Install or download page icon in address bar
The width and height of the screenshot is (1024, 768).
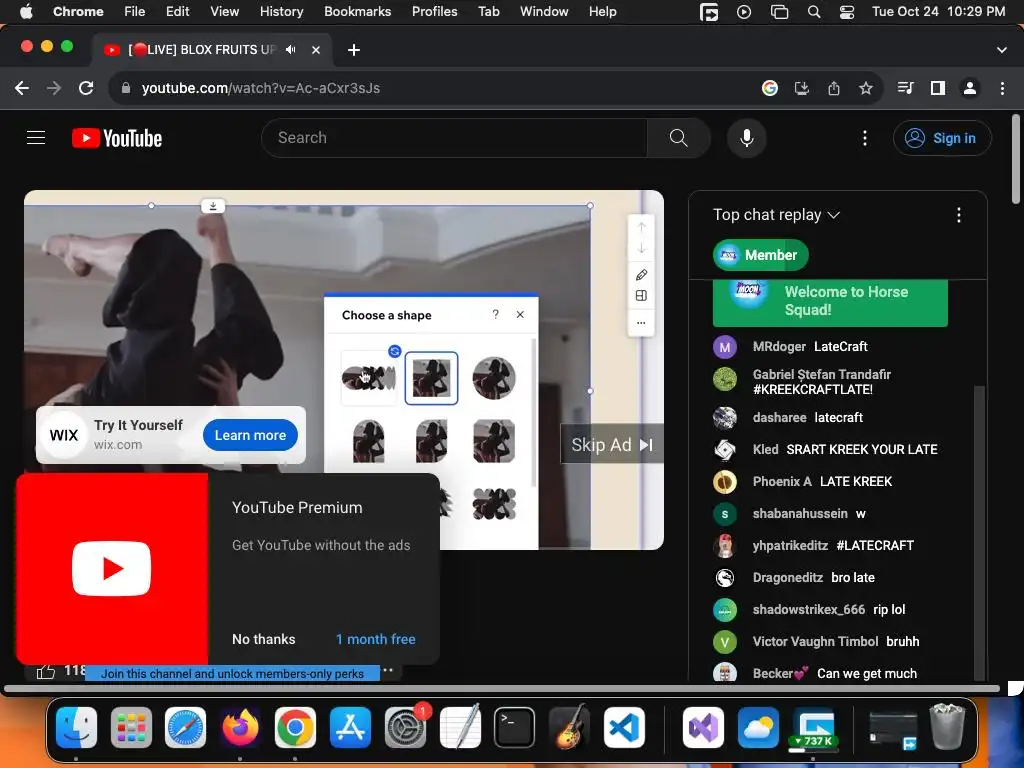pyautogui.click(x=802, y=88)
